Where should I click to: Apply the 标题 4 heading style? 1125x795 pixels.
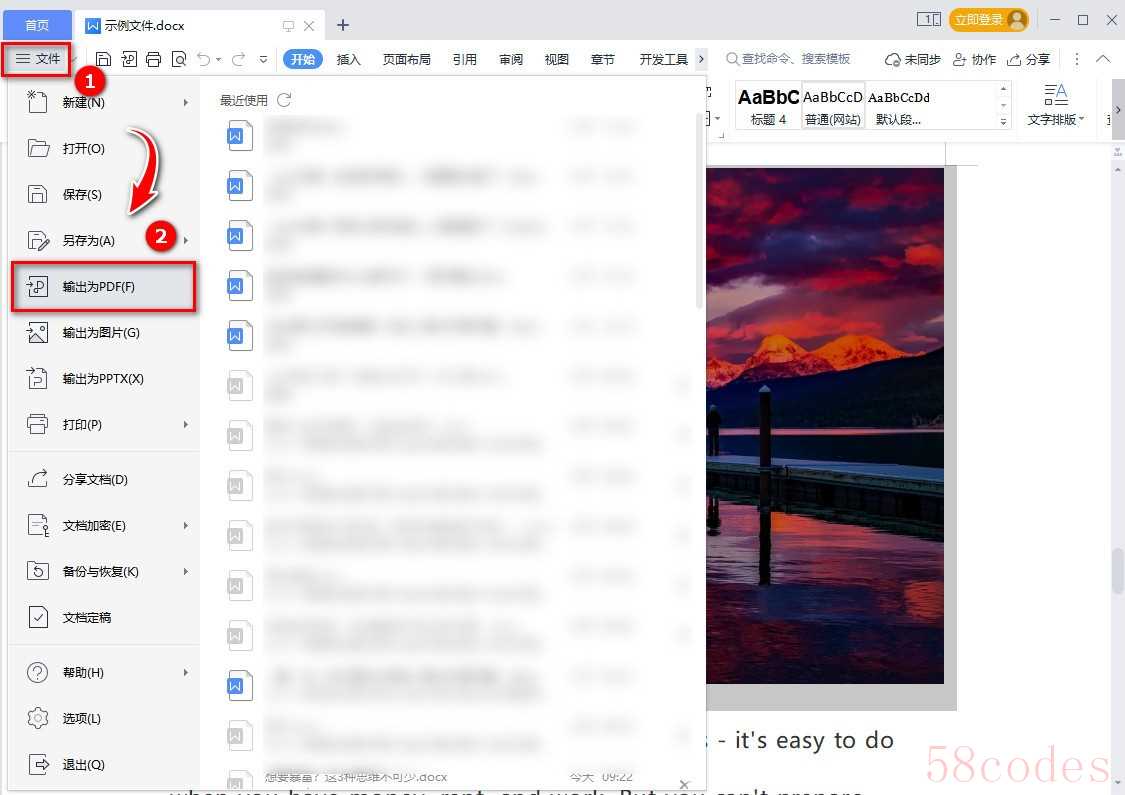point(768,106)
